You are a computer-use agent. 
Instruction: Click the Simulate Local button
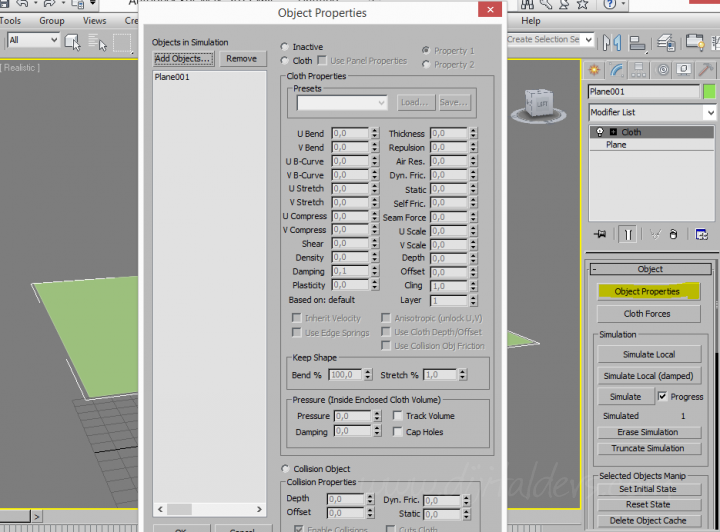point(649,355)
